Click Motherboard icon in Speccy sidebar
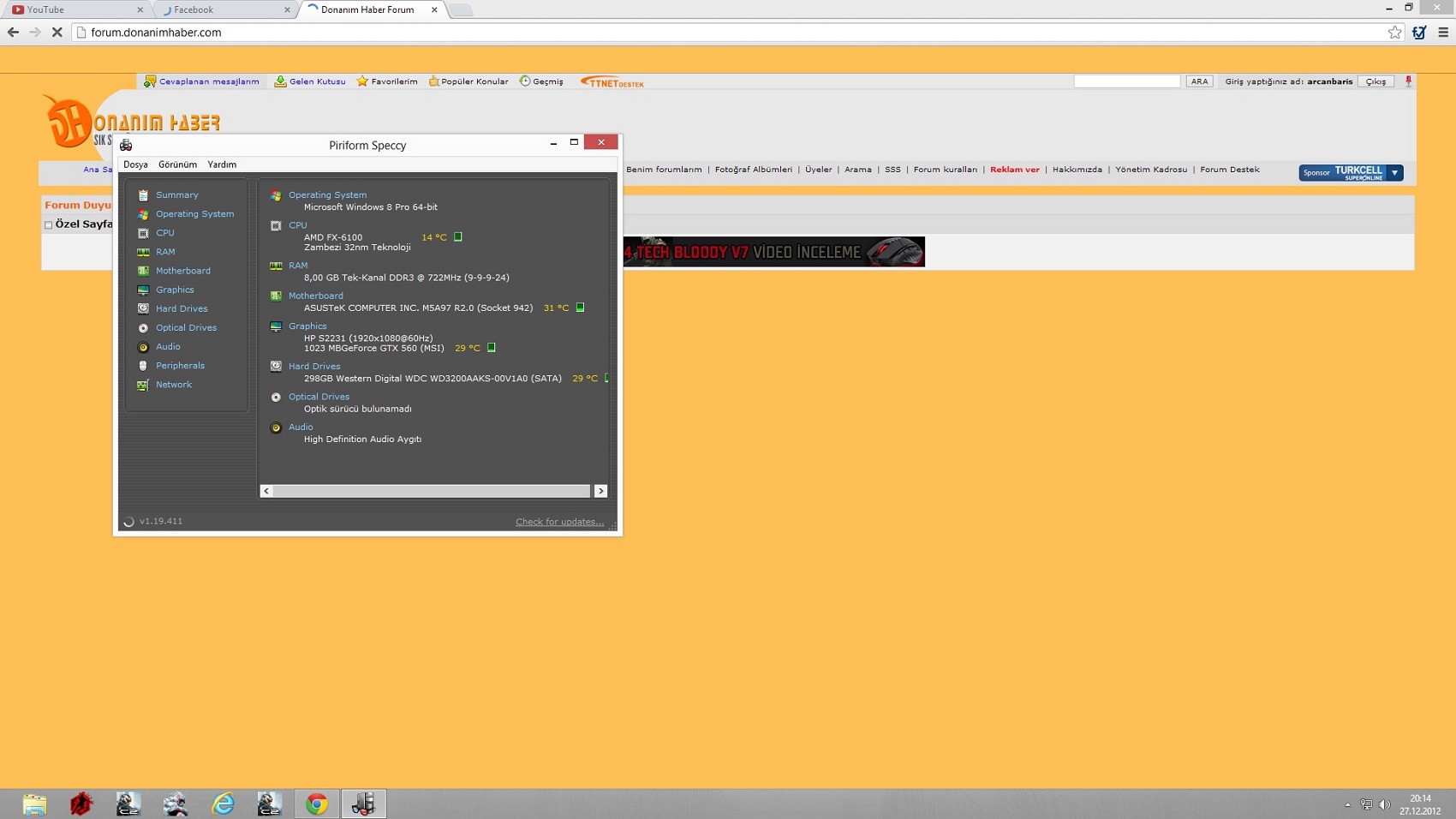The height and width of the screenshot is (819, 1456). pyautogui.click(x=143, y=271)
